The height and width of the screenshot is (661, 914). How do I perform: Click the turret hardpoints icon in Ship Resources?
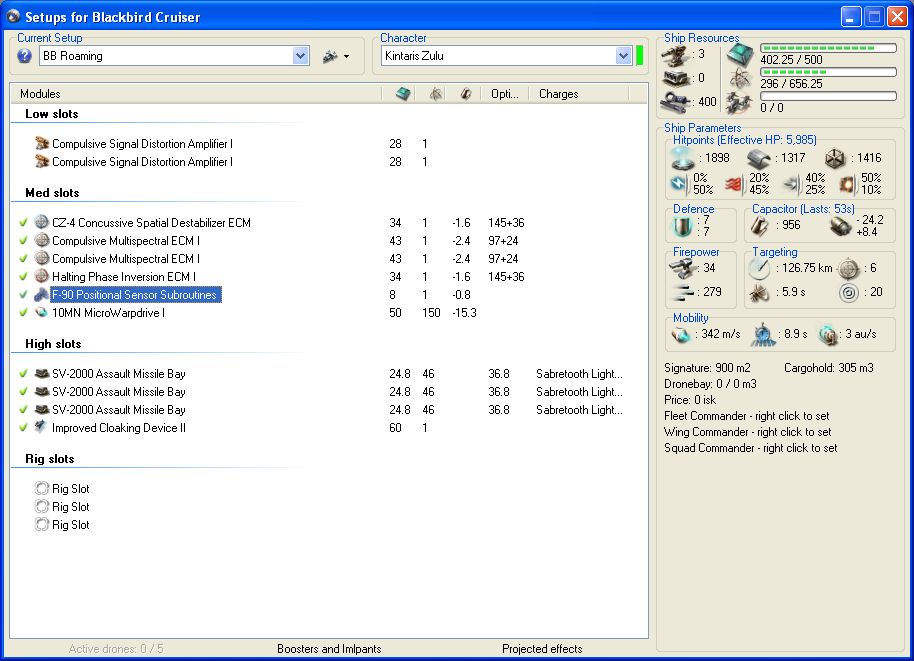[676, 56]
